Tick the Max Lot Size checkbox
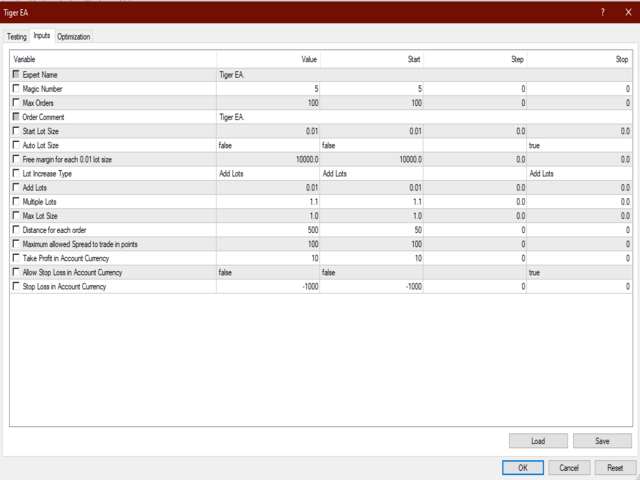This screenshot has width=640, height=480. pos(16,216)
